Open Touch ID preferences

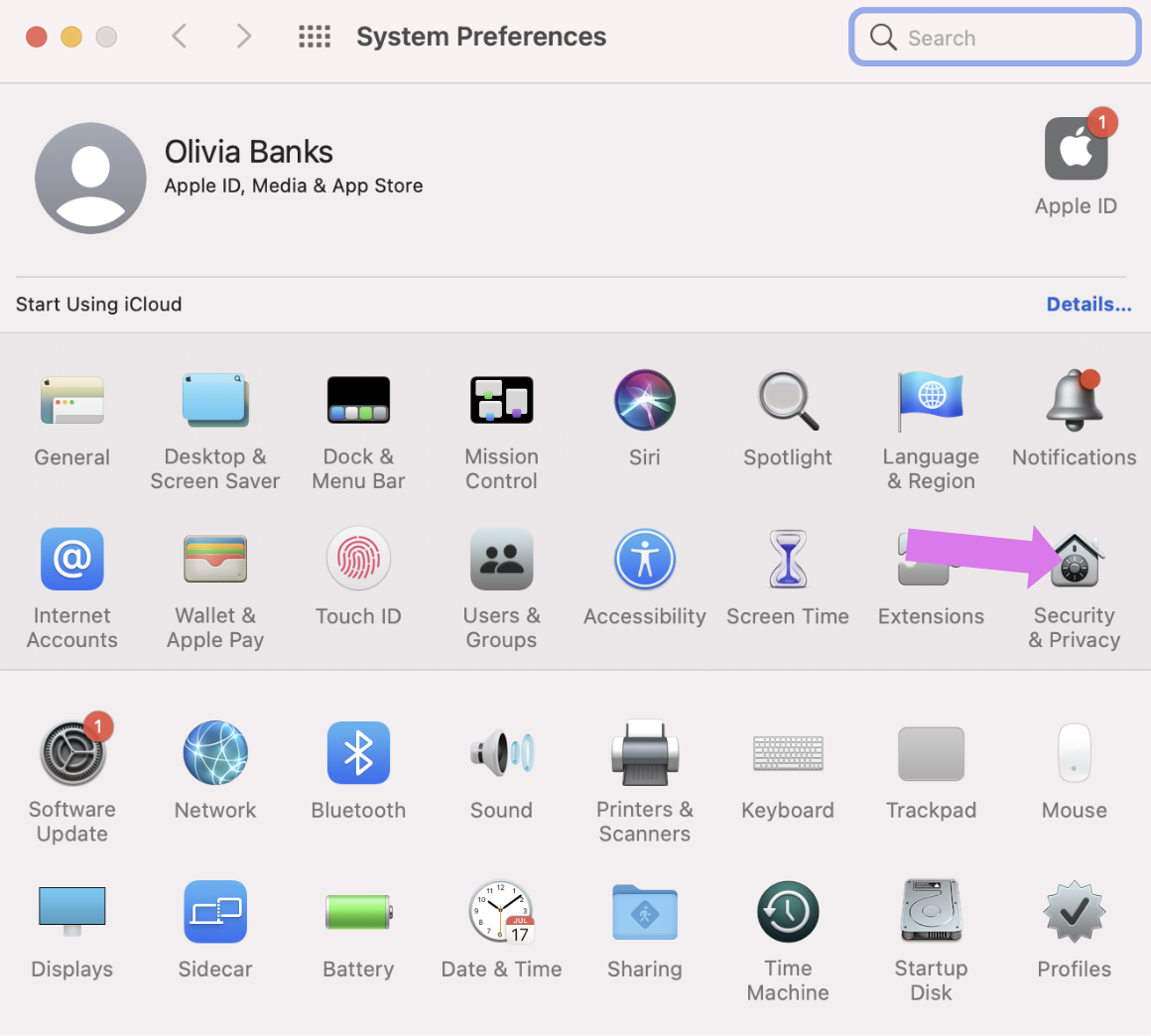(x=358, y=559)
